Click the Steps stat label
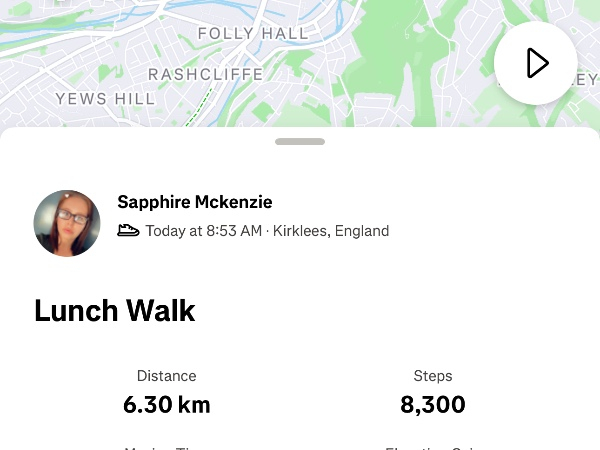 tap(433, 376)
